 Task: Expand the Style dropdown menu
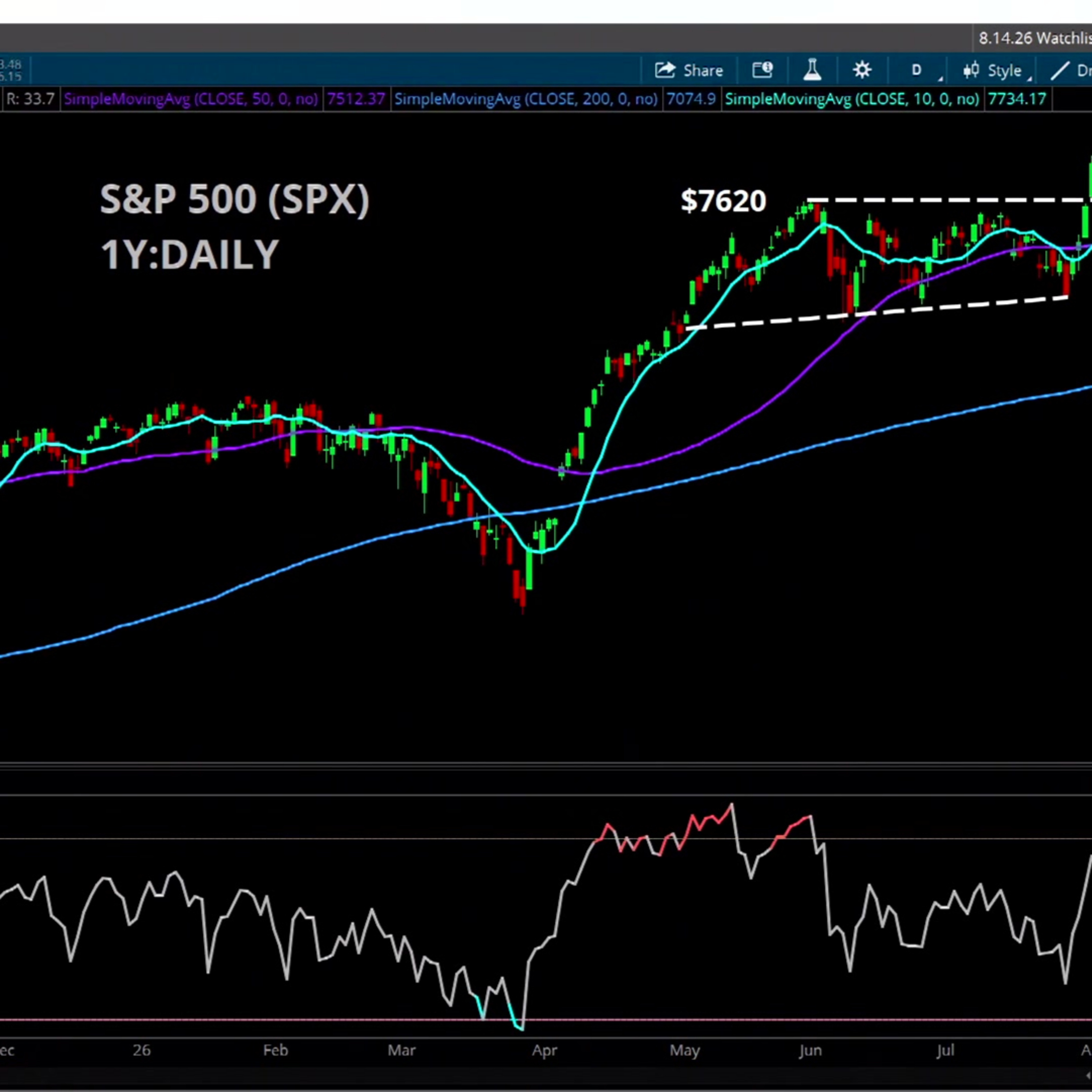(998, 71)
